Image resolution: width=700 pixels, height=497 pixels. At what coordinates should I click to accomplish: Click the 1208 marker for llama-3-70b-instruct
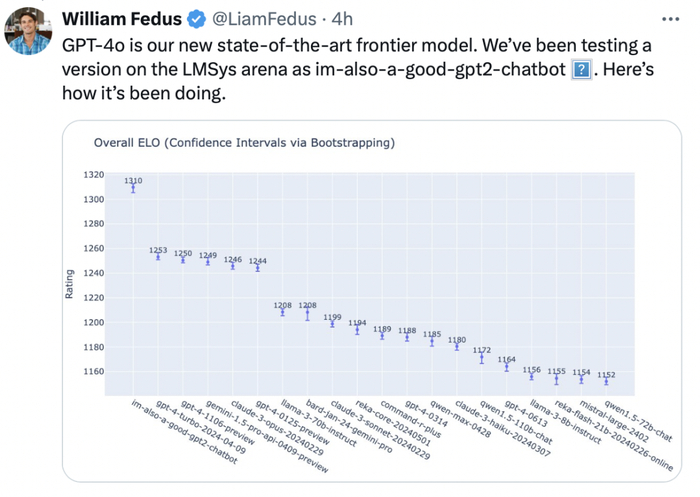(283, 312)
